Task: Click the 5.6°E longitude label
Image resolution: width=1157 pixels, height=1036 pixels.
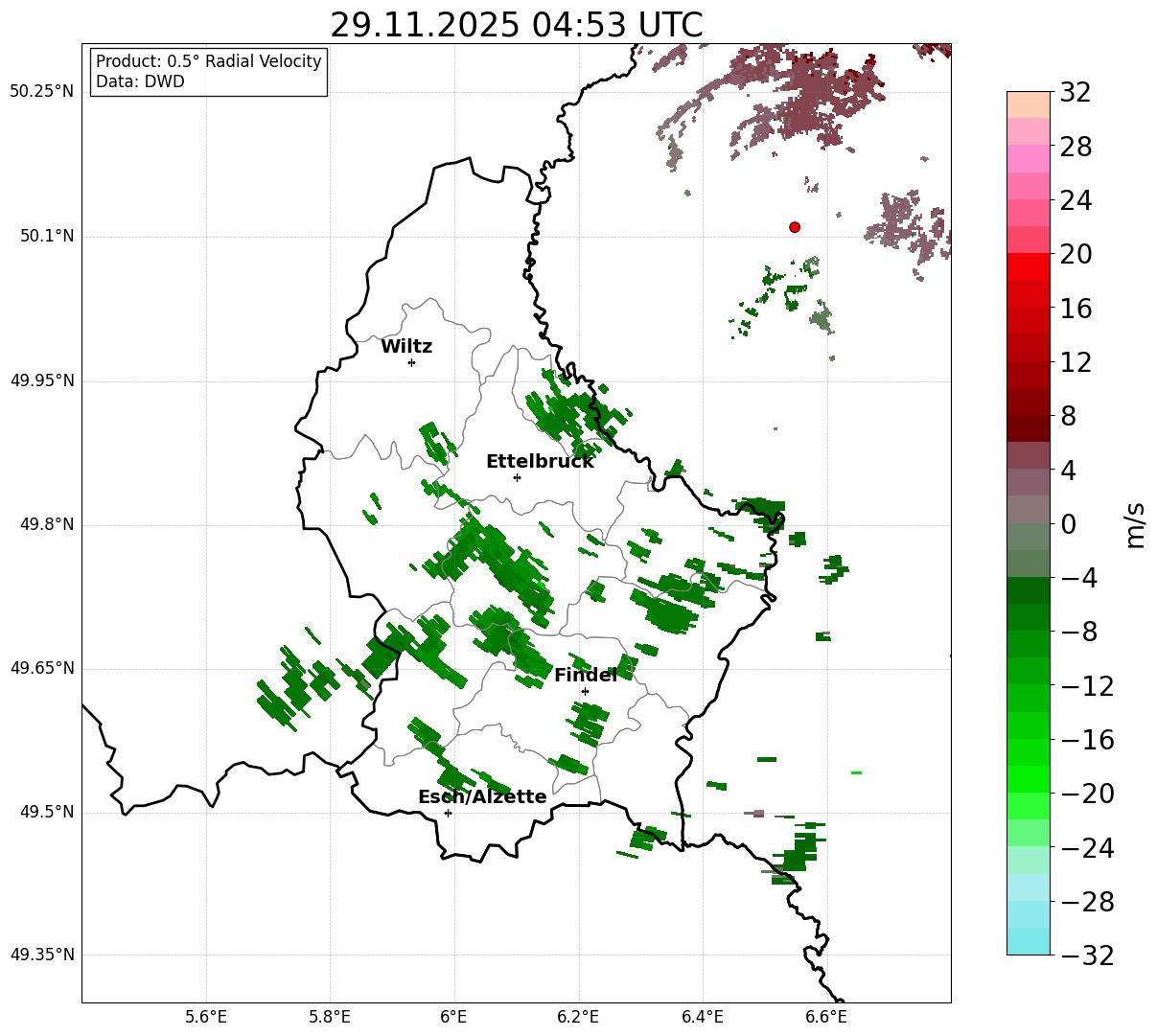Action: coord(206,1017)
